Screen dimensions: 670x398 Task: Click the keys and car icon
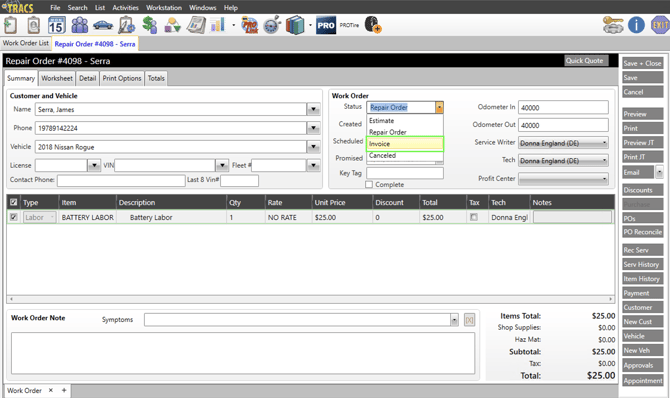(613, 25)
